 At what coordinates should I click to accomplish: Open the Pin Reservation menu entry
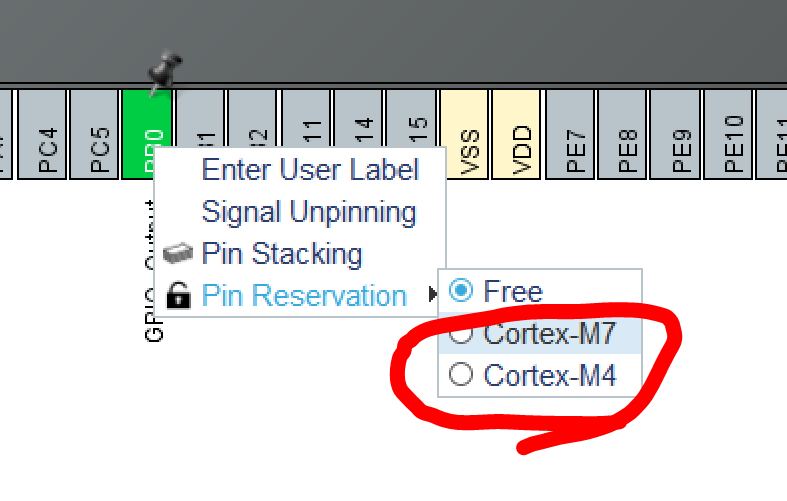click(x=303, y=296)
